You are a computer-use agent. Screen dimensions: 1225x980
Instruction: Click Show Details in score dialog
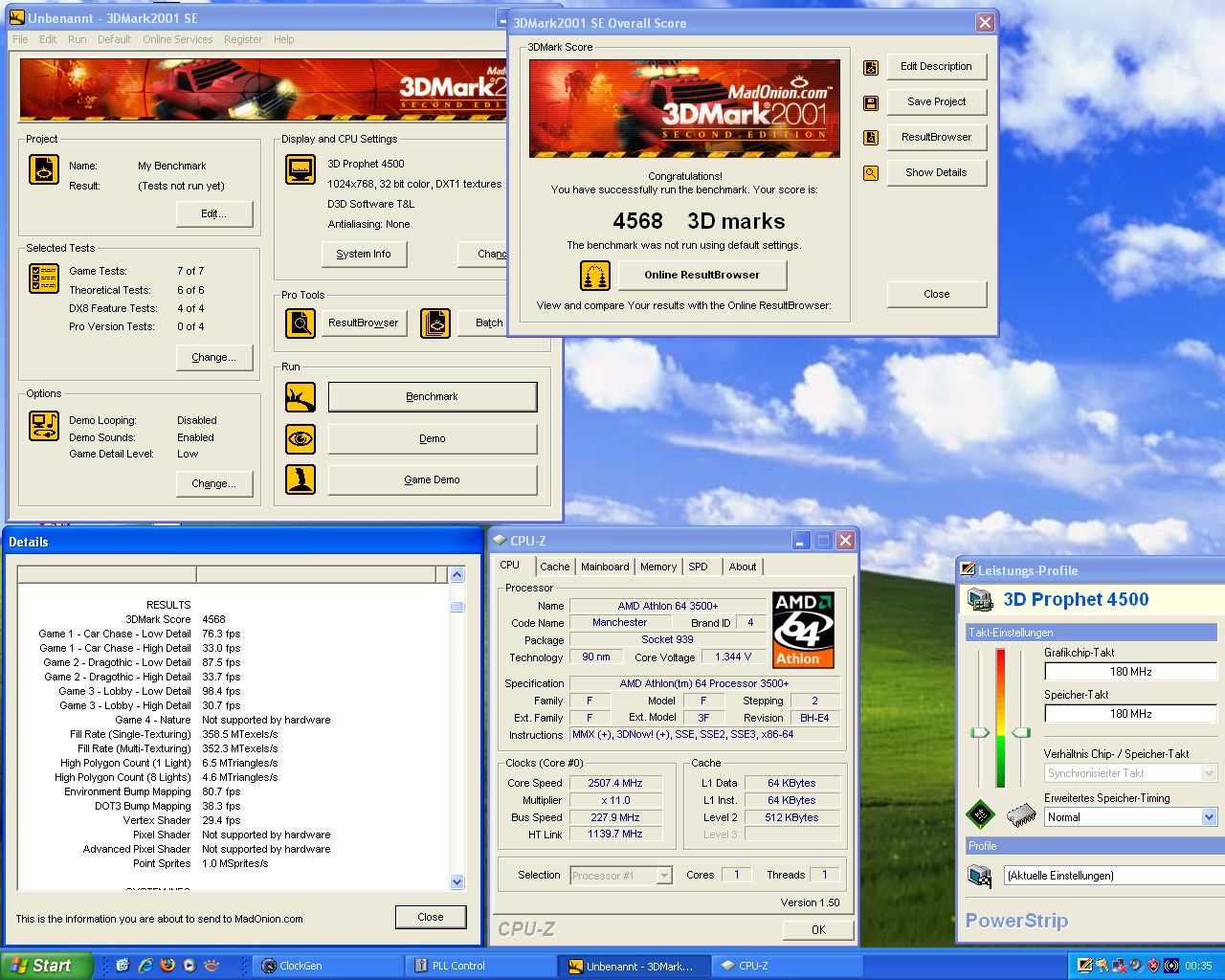click(x=937, y=172)
